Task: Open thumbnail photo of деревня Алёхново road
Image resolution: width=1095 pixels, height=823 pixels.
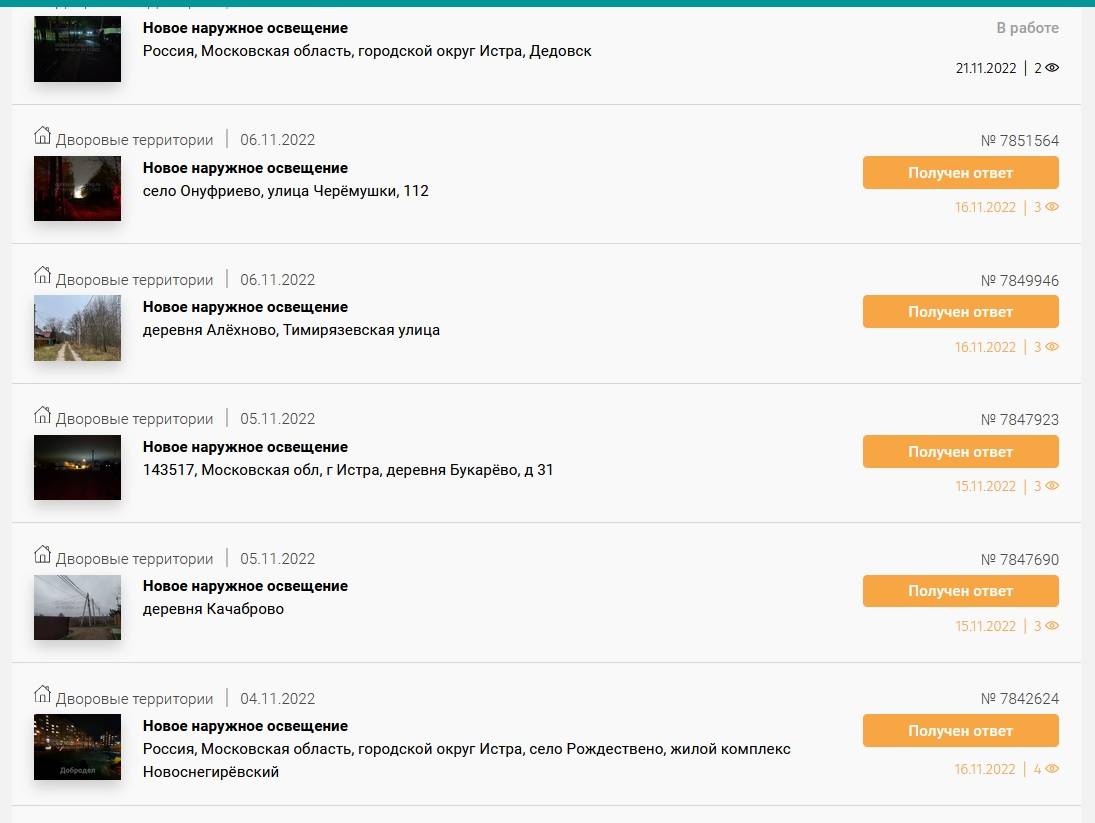Action: [x=77, y=327]
